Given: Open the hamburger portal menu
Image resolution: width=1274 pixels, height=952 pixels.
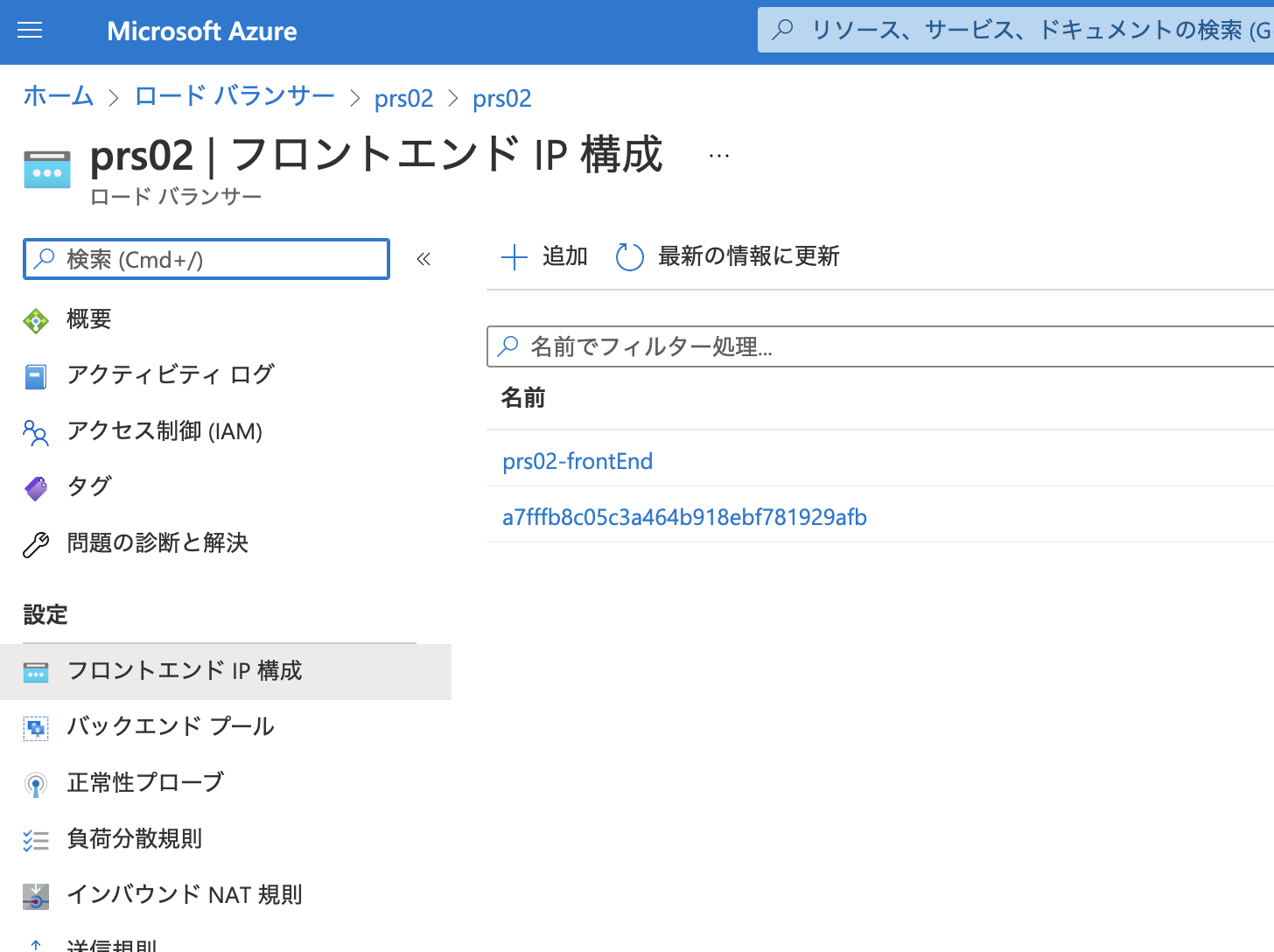Looking at the screenshot, I should (30, 31).
